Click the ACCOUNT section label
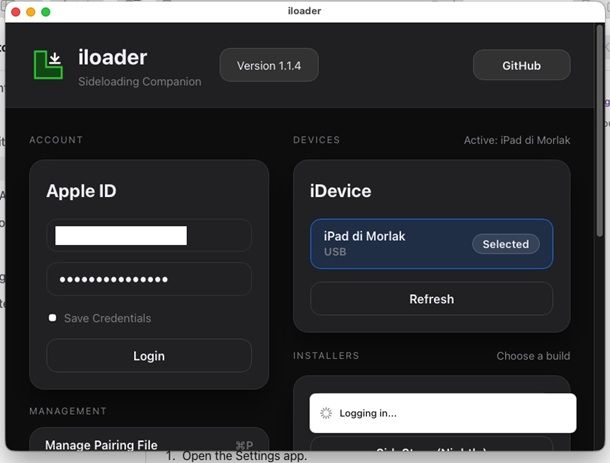This screenshot has height=463, width=610. [56, 140]
